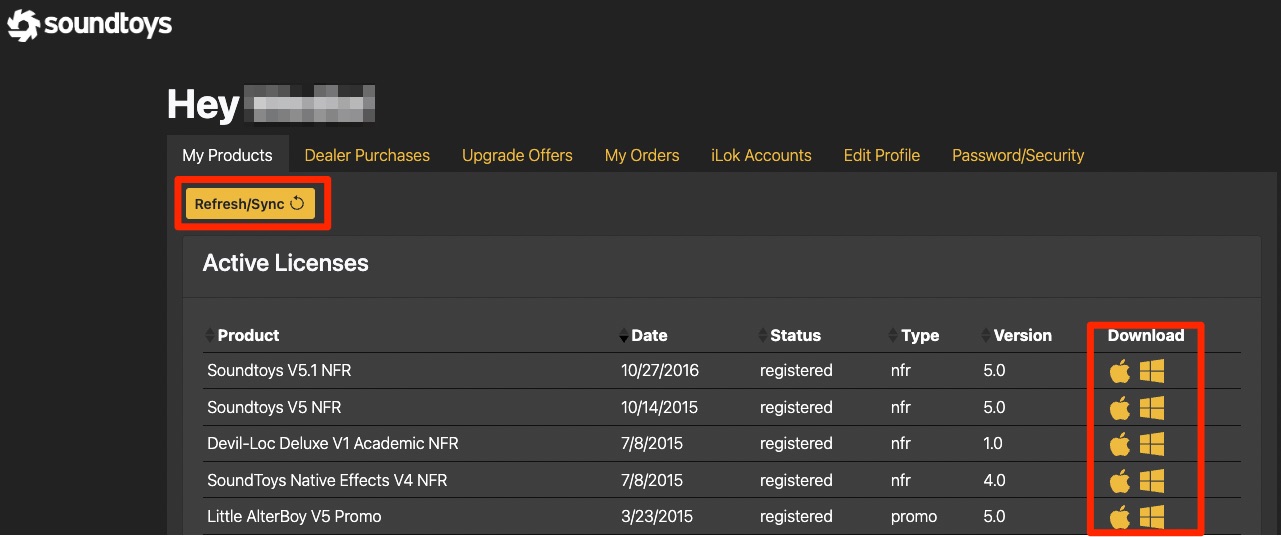
Task: Download Mac installer for Soundtoys V5 NFR
Action: 1120,408
